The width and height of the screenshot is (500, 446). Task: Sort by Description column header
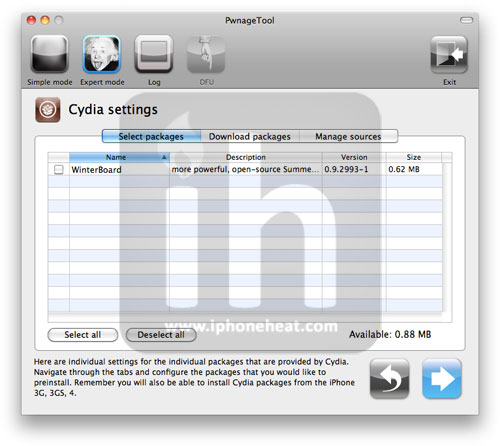tap(246, 157)
